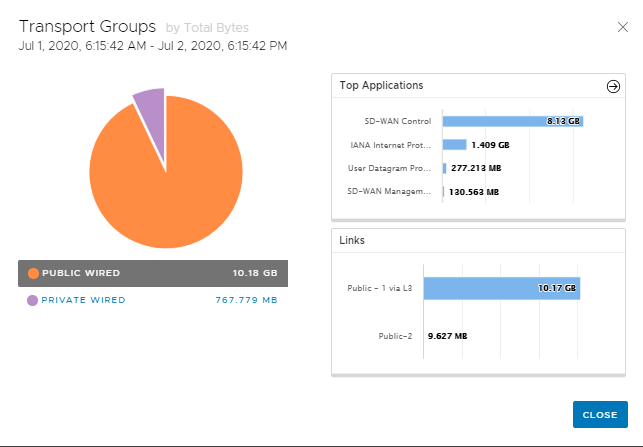Click the SD-WAN Control bar
The width and height of the screenshot is (643, 447).
pyautogui.click(x=511, y=121)
